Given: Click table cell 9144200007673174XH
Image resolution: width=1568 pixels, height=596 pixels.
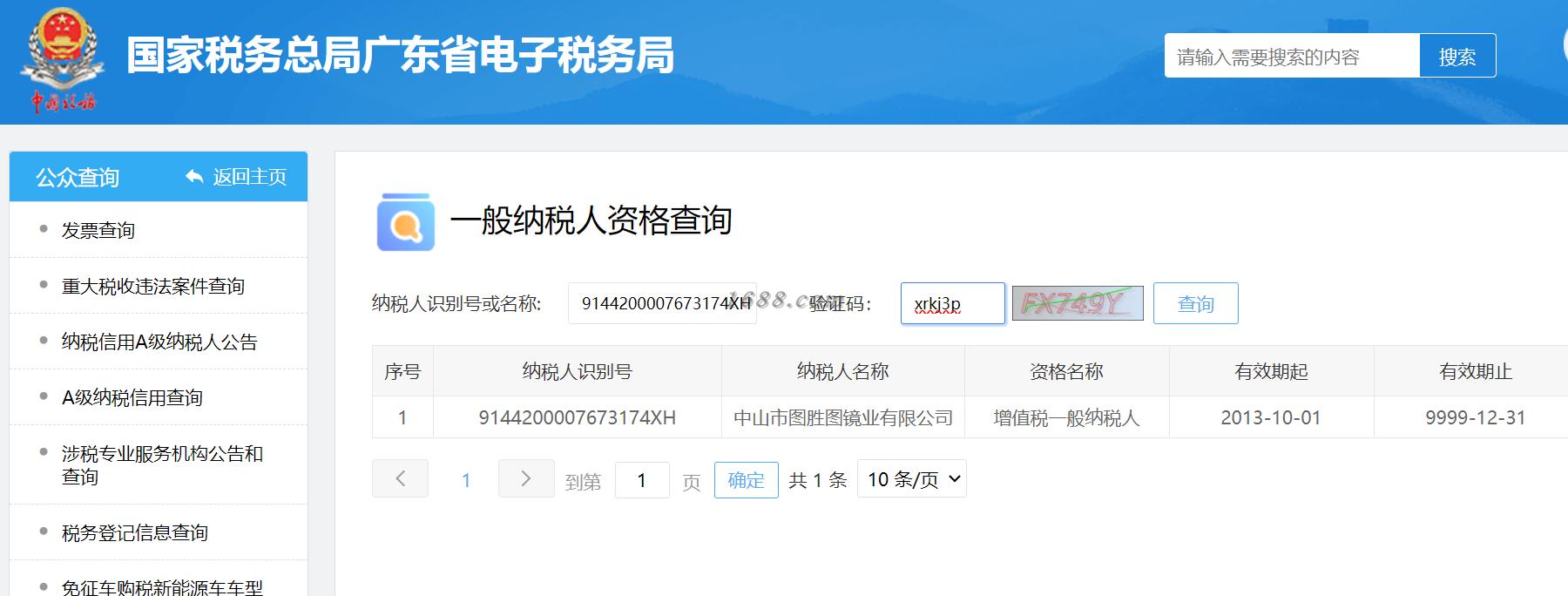Looking at the screenshot, I should point(577,417).
